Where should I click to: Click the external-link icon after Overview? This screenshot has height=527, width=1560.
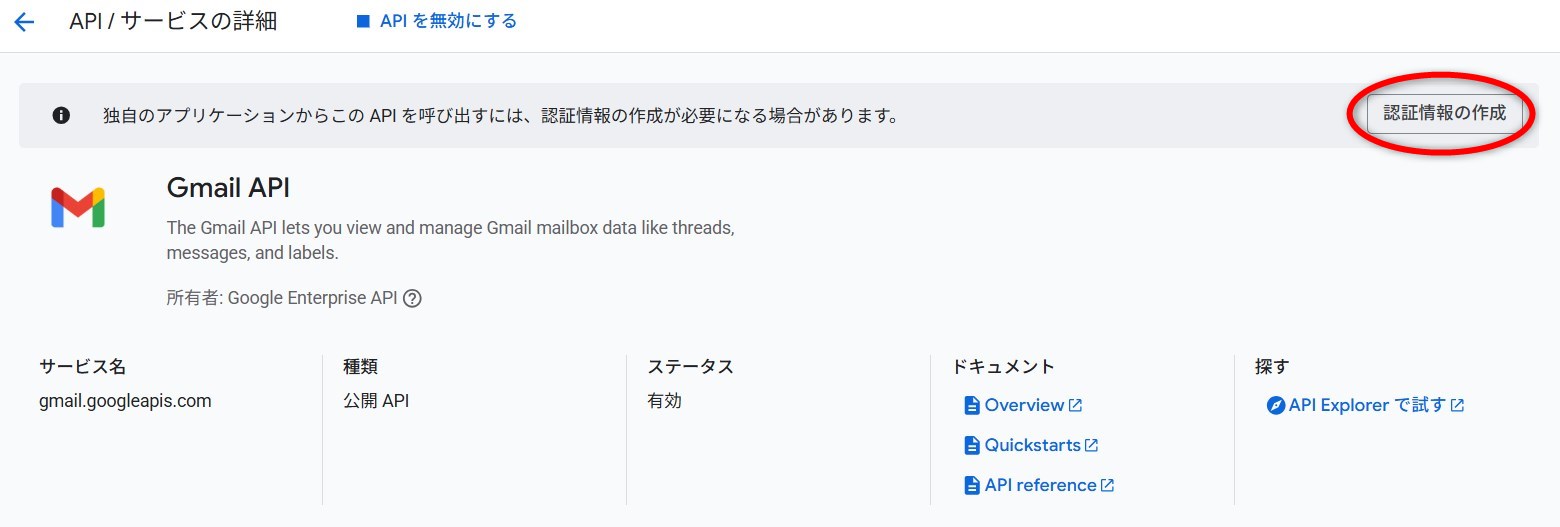tap(1076, 405)
